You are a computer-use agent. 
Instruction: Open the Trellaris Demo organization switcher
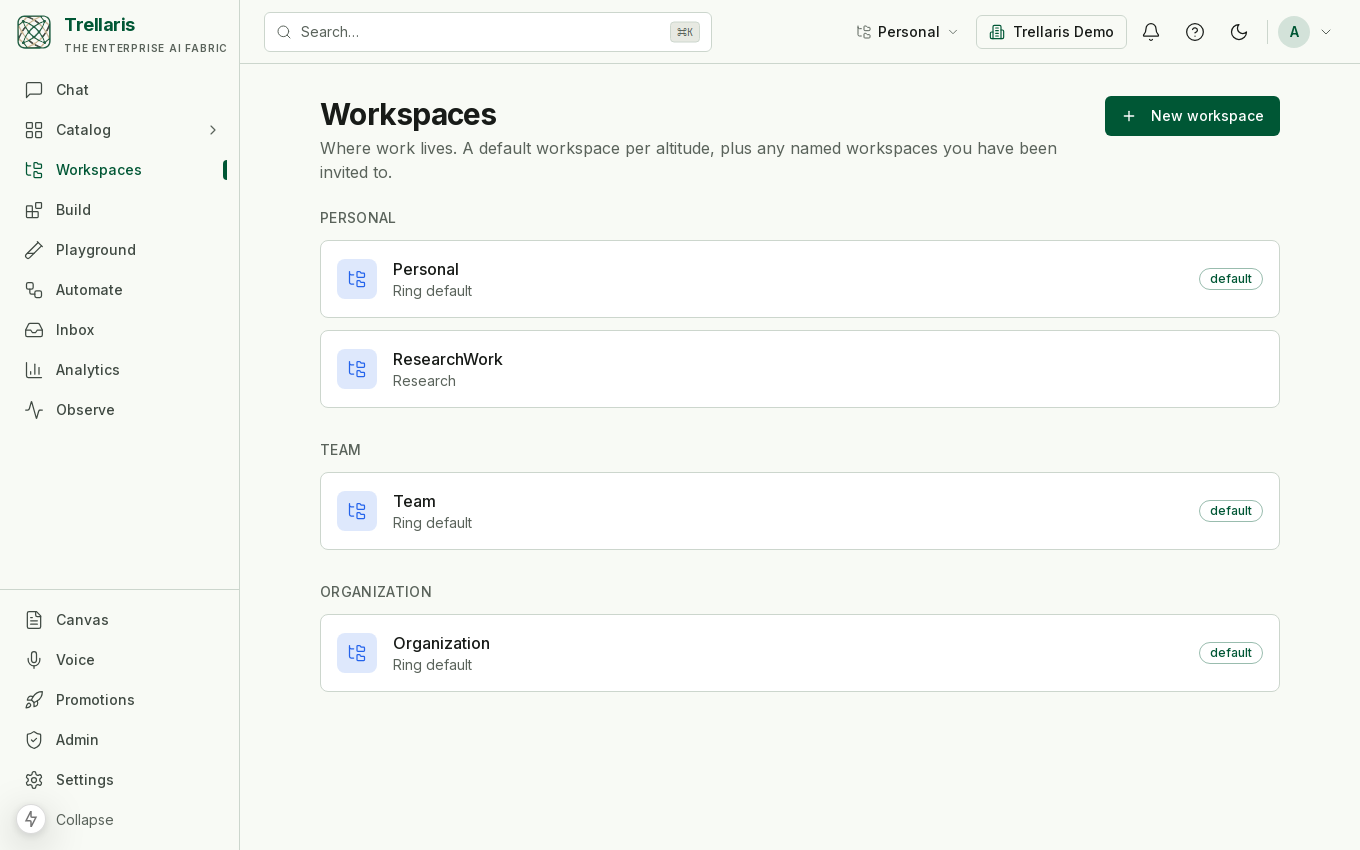pyautogui.click(x=1051, y=32)
